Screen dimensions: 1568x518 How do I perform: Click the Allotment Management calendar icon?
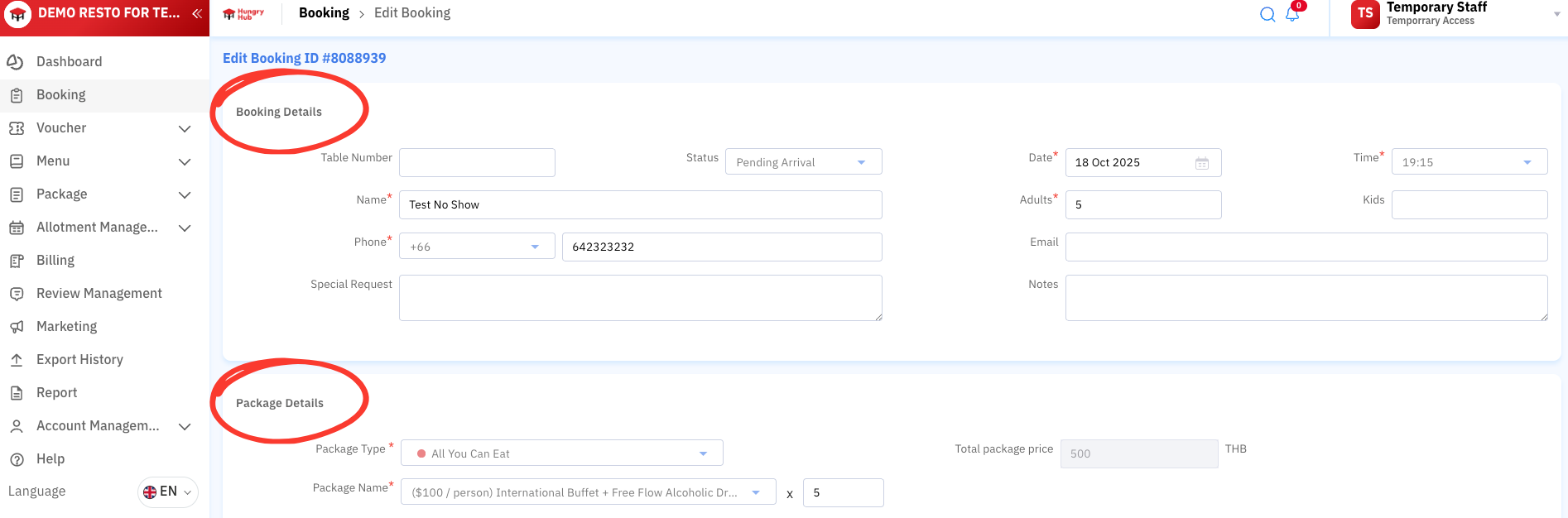[x=16, y=228]
